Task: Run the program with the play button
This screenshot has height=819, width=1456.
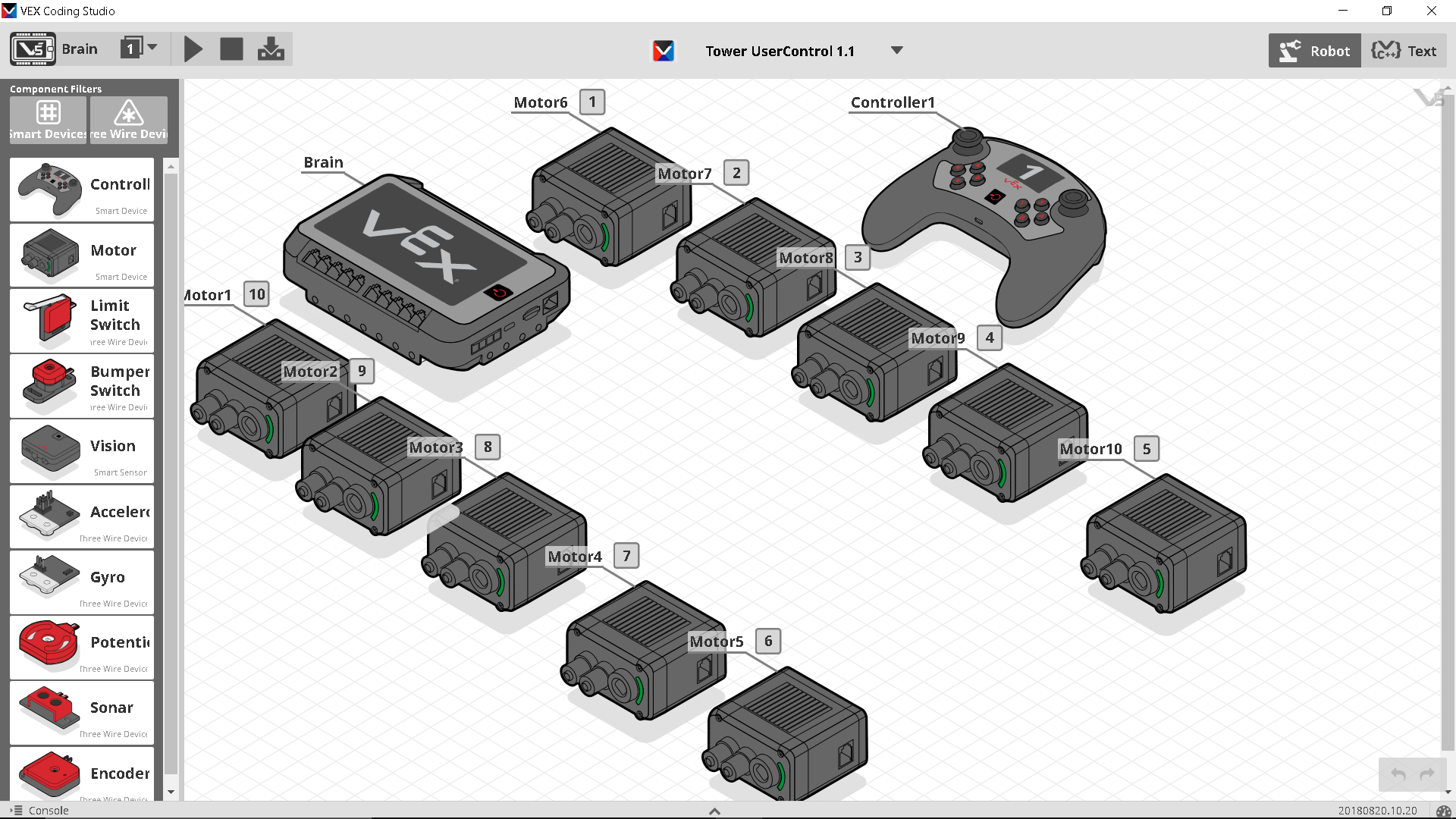Action: point(193,49)
